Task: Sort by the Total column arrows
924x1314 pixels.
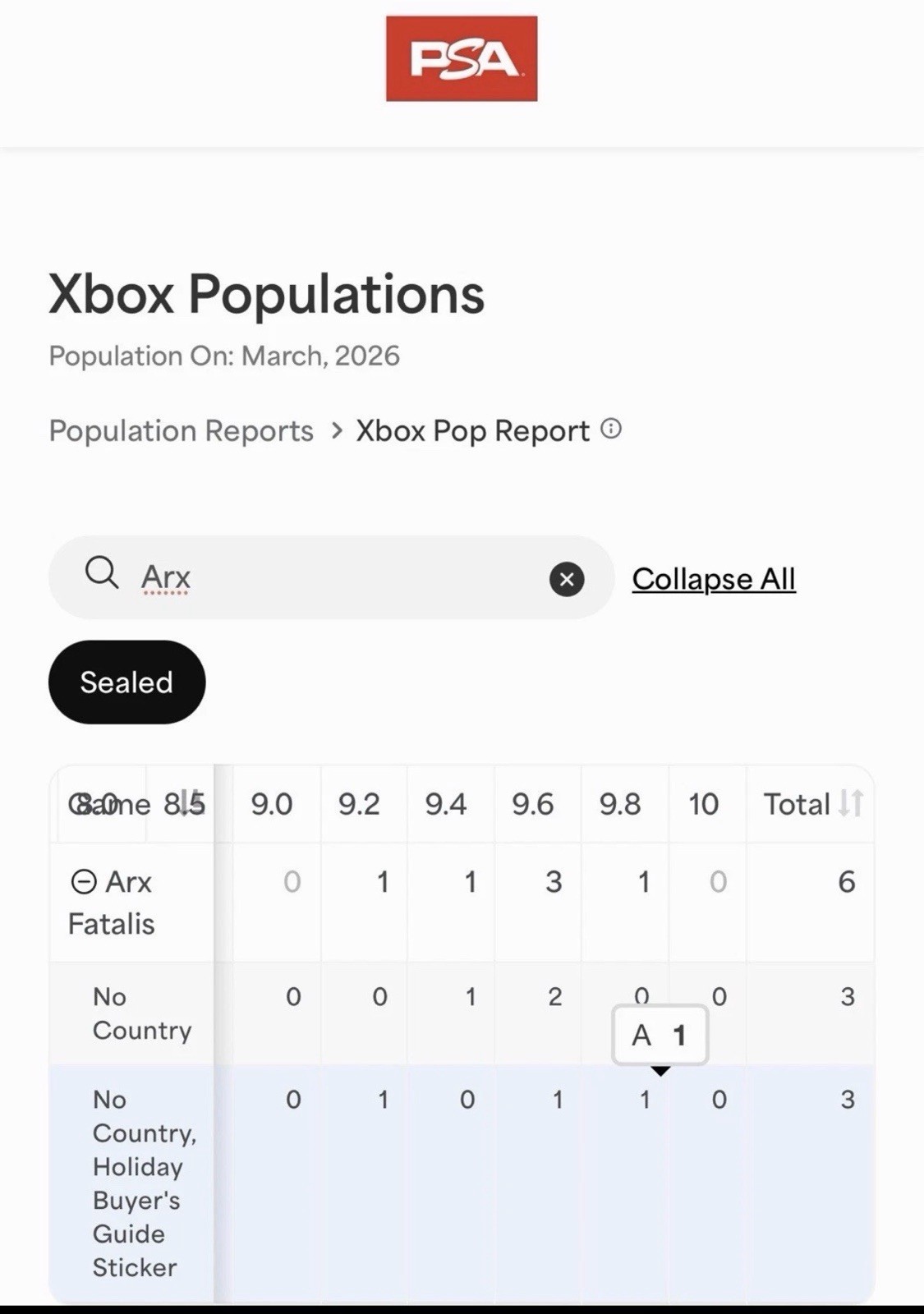Action: (851, 803)
